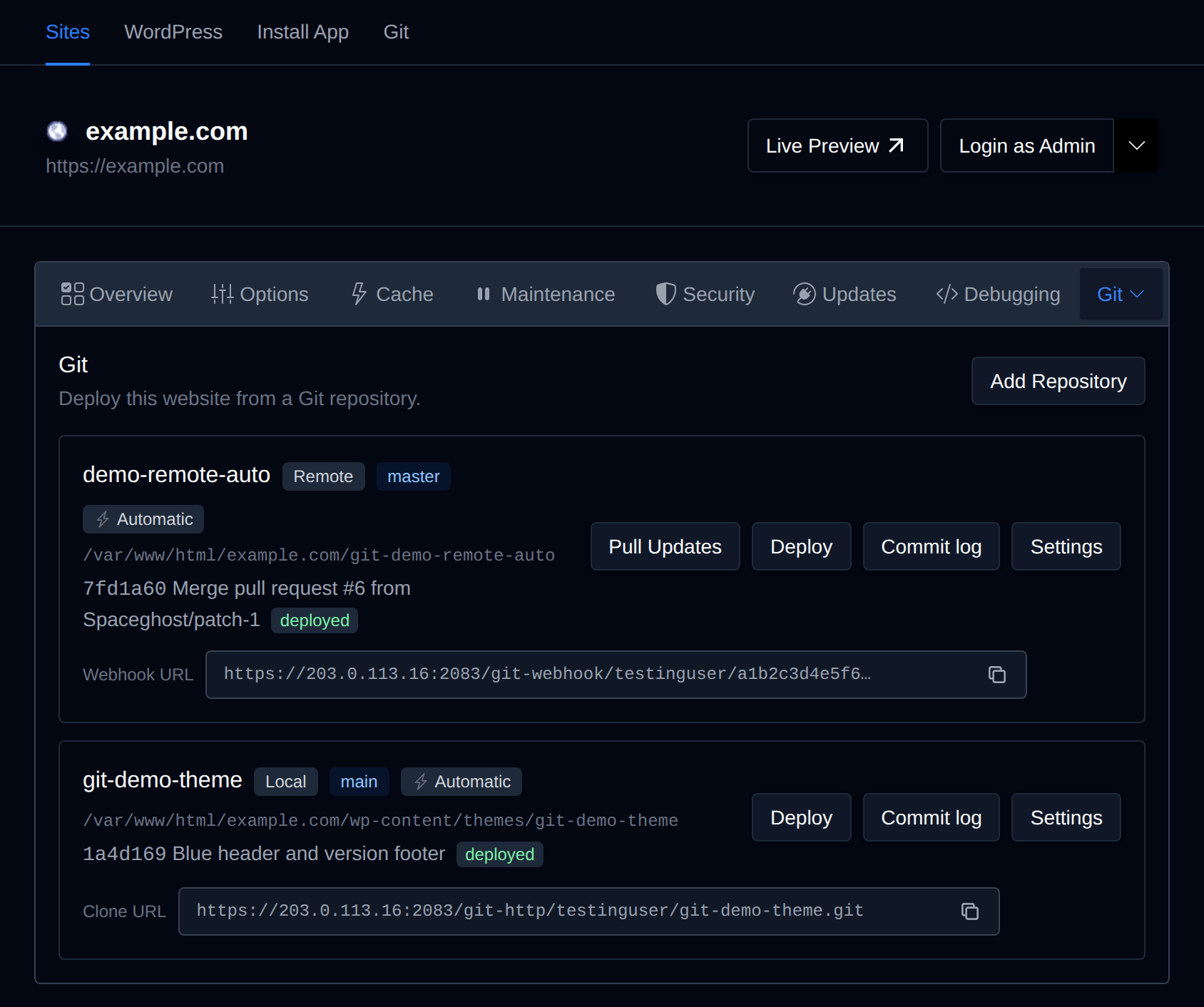Switch to the Options tab
The height and width of the screenshot is (1007, 1204).
click(x=260, y=294)
